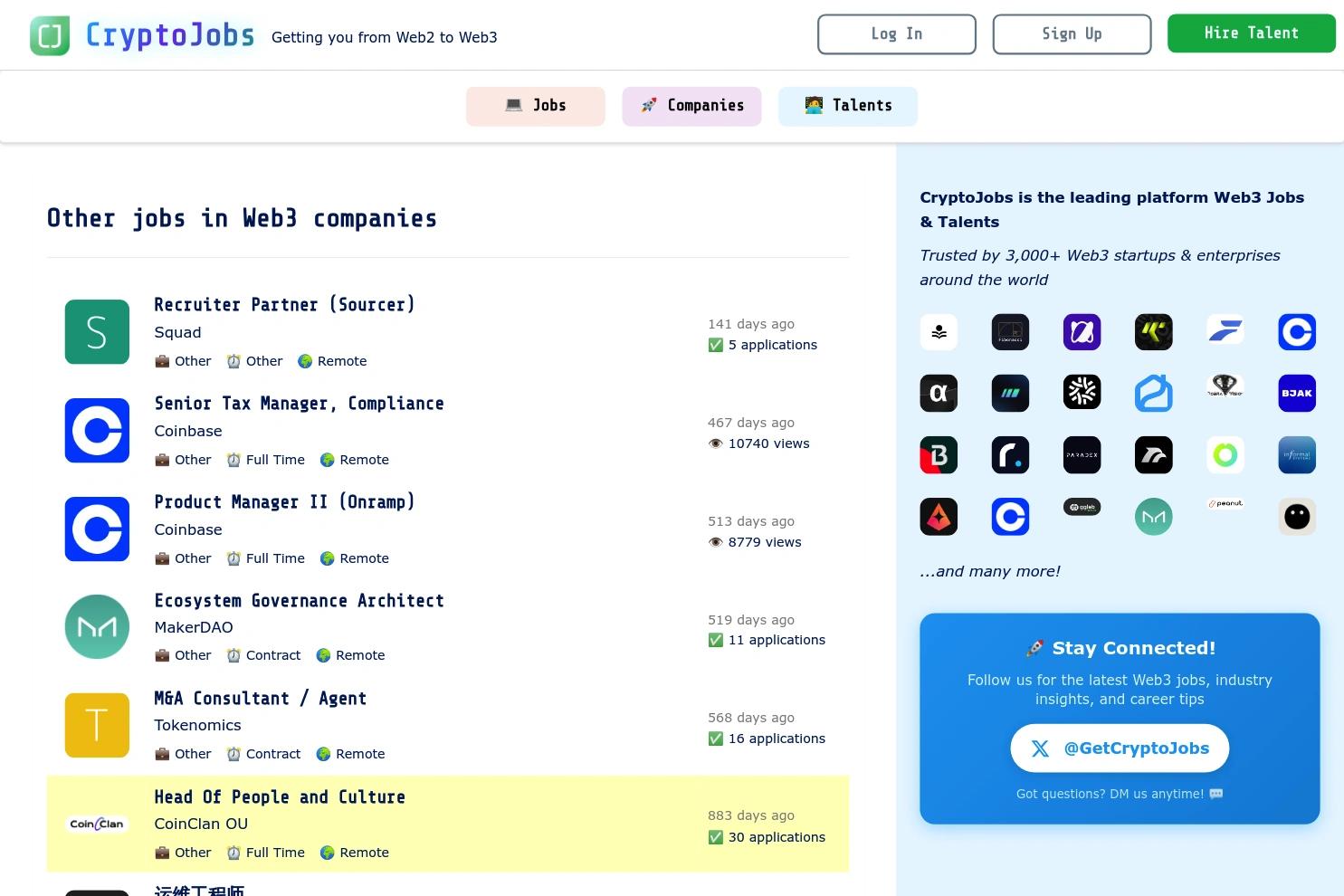Viewport: 1344px width, 896px height.
Task: Open Recruiter Partner (Sourcer) job listing
Action: (284, 305)
